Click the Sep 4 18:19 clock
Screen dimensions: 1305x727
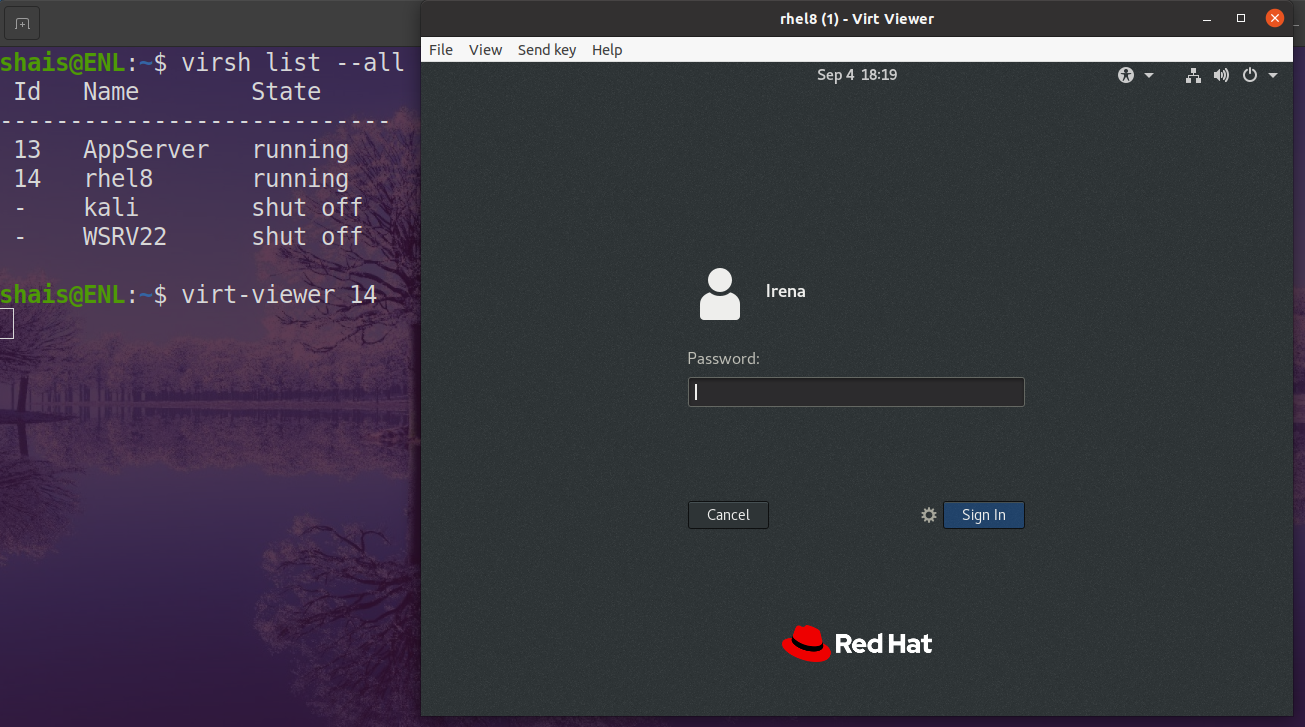pos(857,75)
